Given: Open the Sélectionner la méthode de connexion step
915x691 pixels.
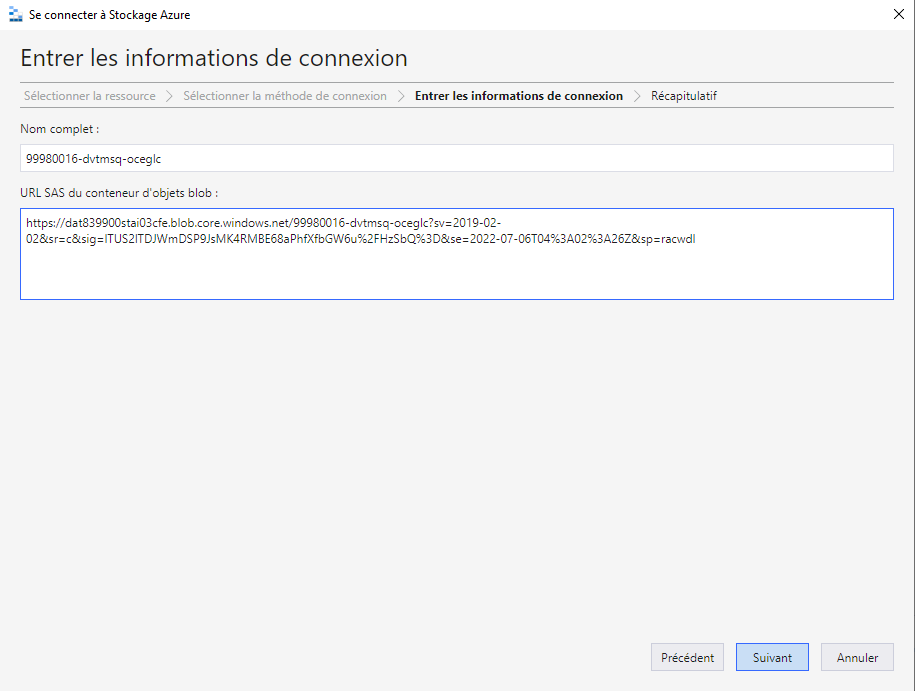Looking at the screenshot, I should click(285, 96).
